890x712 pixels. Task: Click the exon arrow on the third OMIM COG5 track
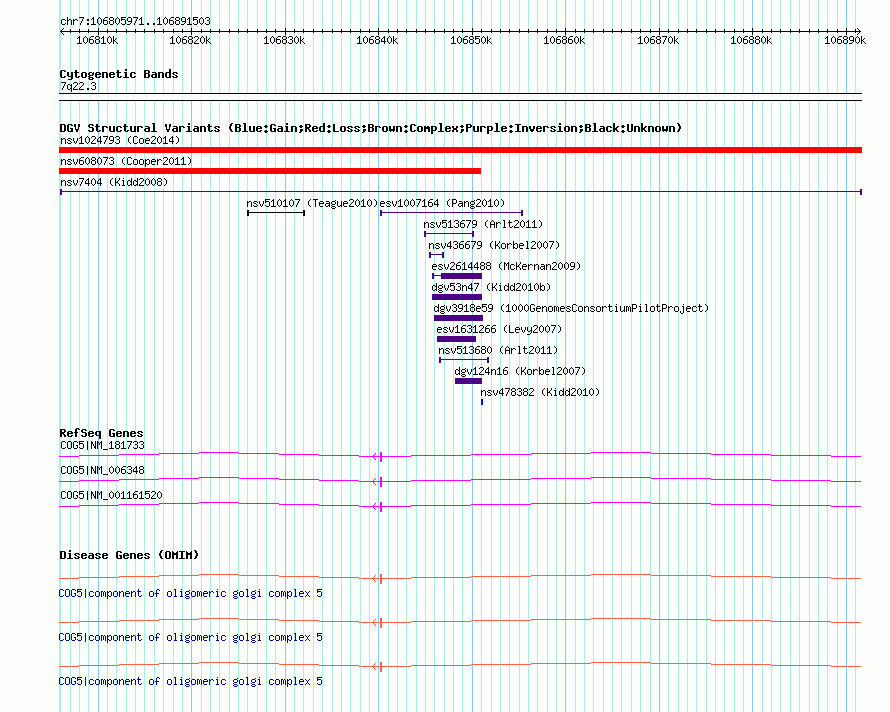click(x=377, y=667)
